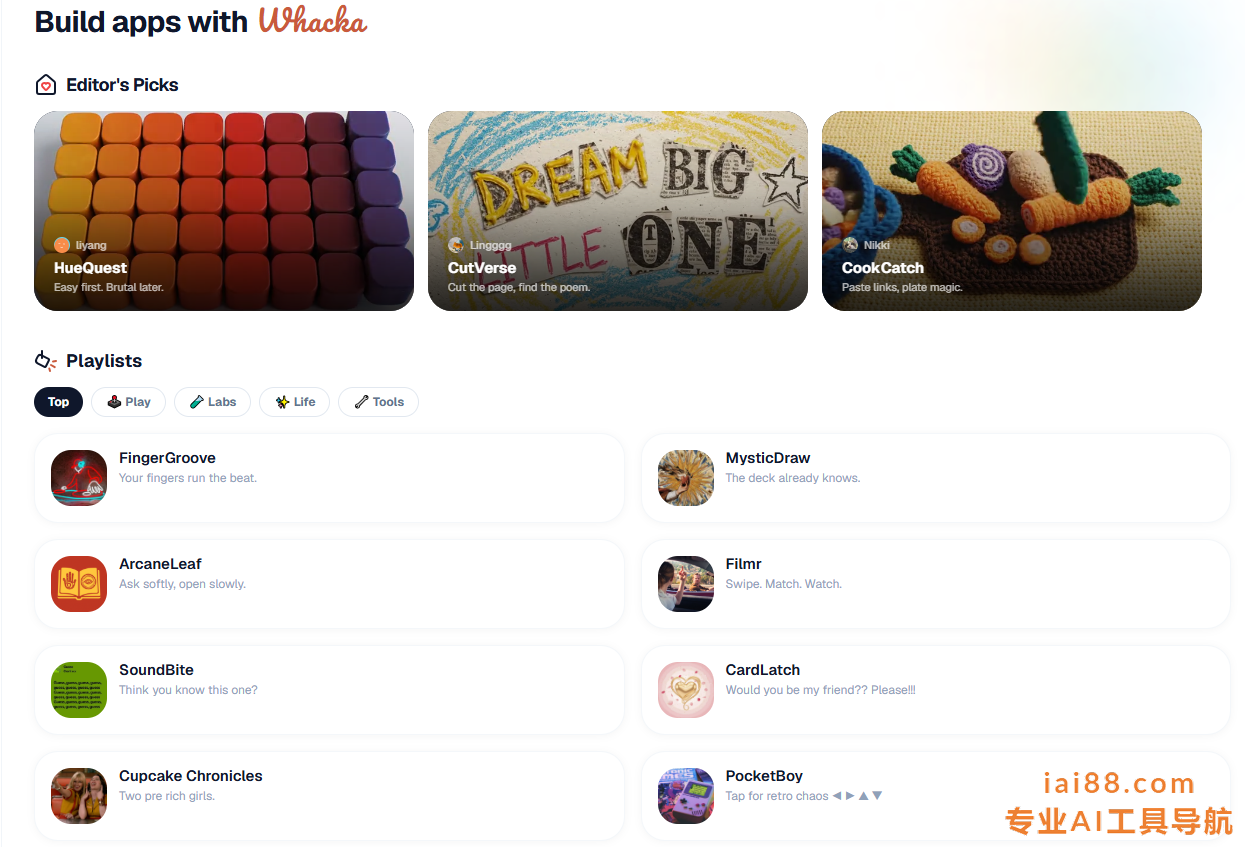This screenshot has width=1245, height=847.
Task: Select the Top playlist tab
Action: [x=59, y=402]
